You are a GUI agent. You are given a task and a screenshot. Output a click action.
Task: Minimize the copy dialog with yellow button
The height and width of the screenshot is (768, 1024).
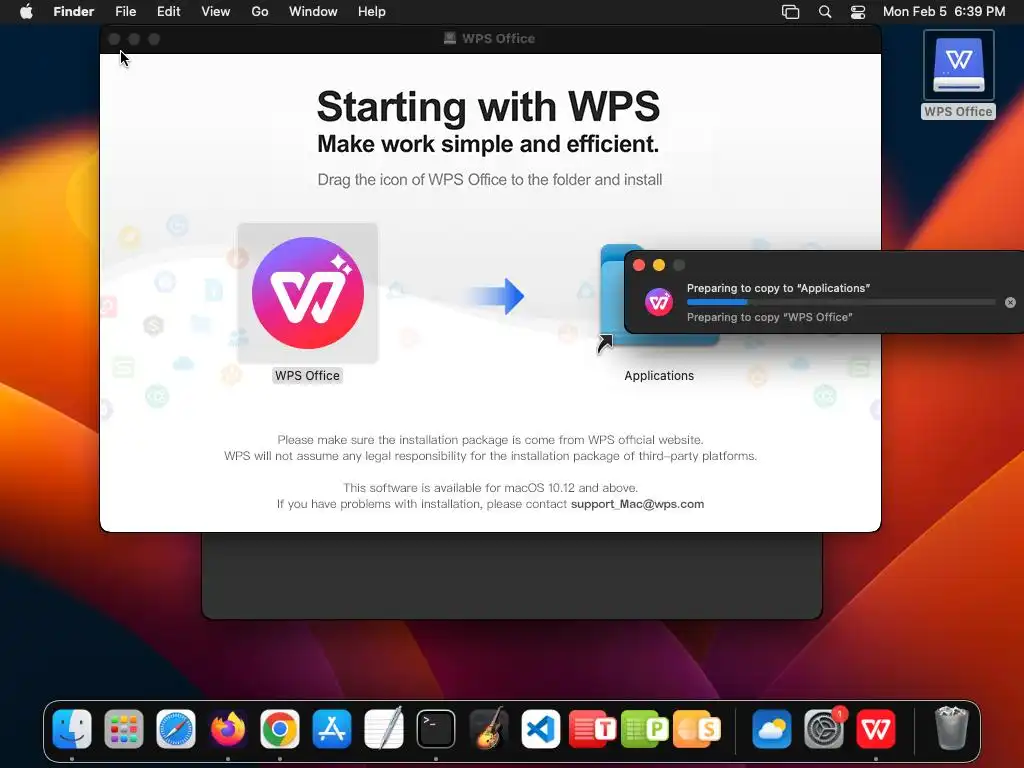(659, 265)
